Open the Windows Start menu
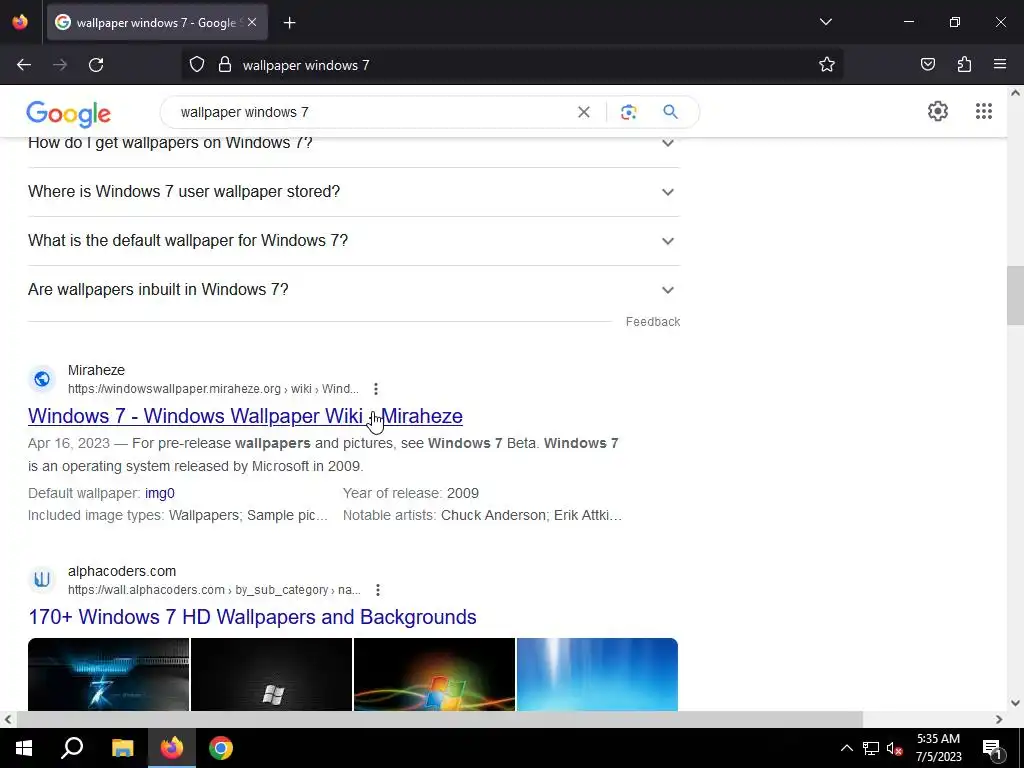 tap(24, 748)
